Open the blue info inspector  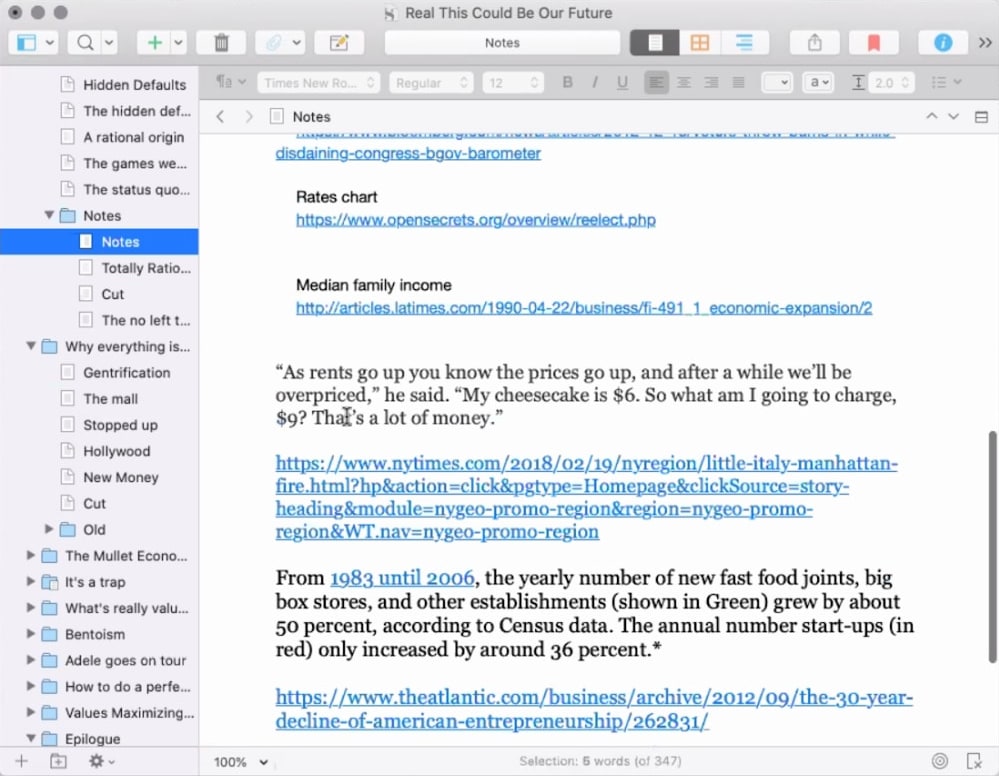942,43
